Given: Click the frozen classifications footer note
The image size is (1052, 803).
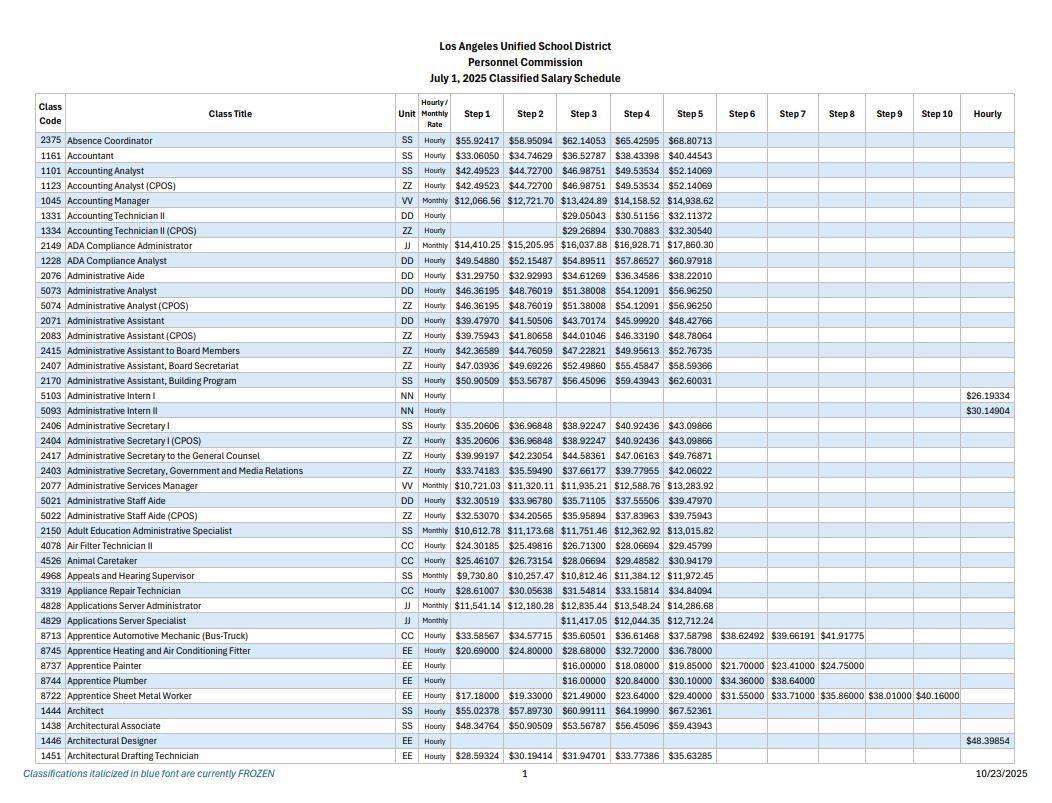Looking at the screenshot, I should tap(148, 774).
